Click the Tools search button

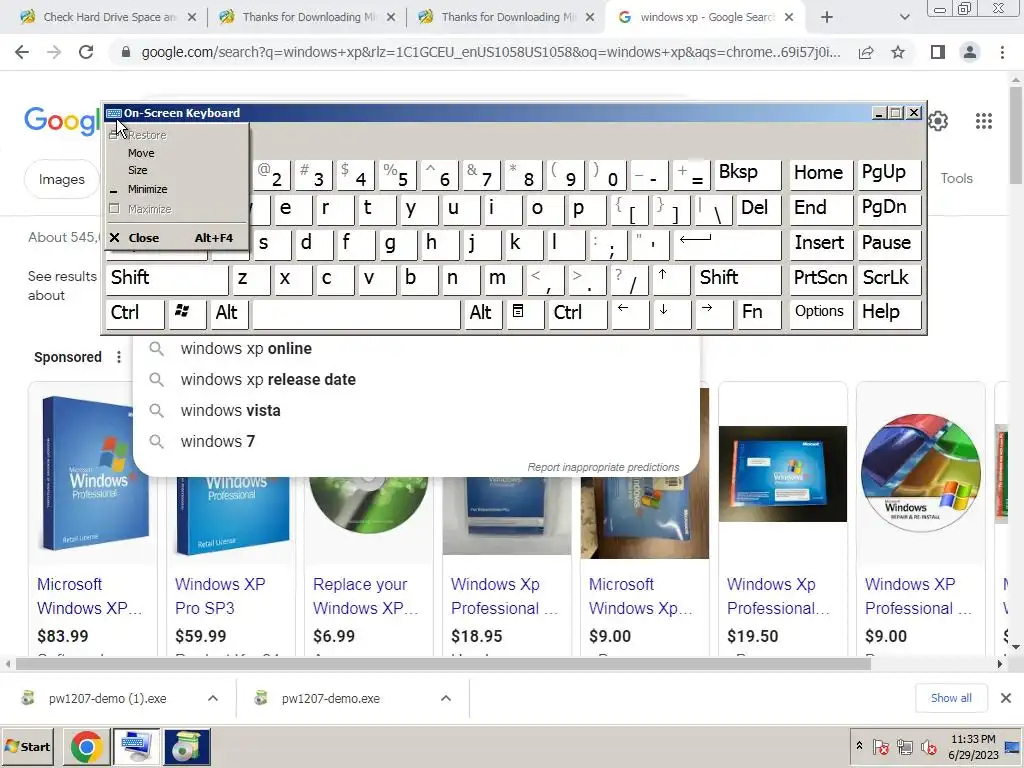956,178
